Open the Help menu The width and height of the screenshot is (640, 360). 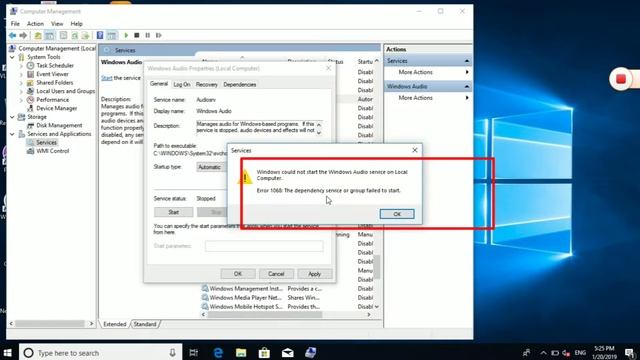click(76, 24)
